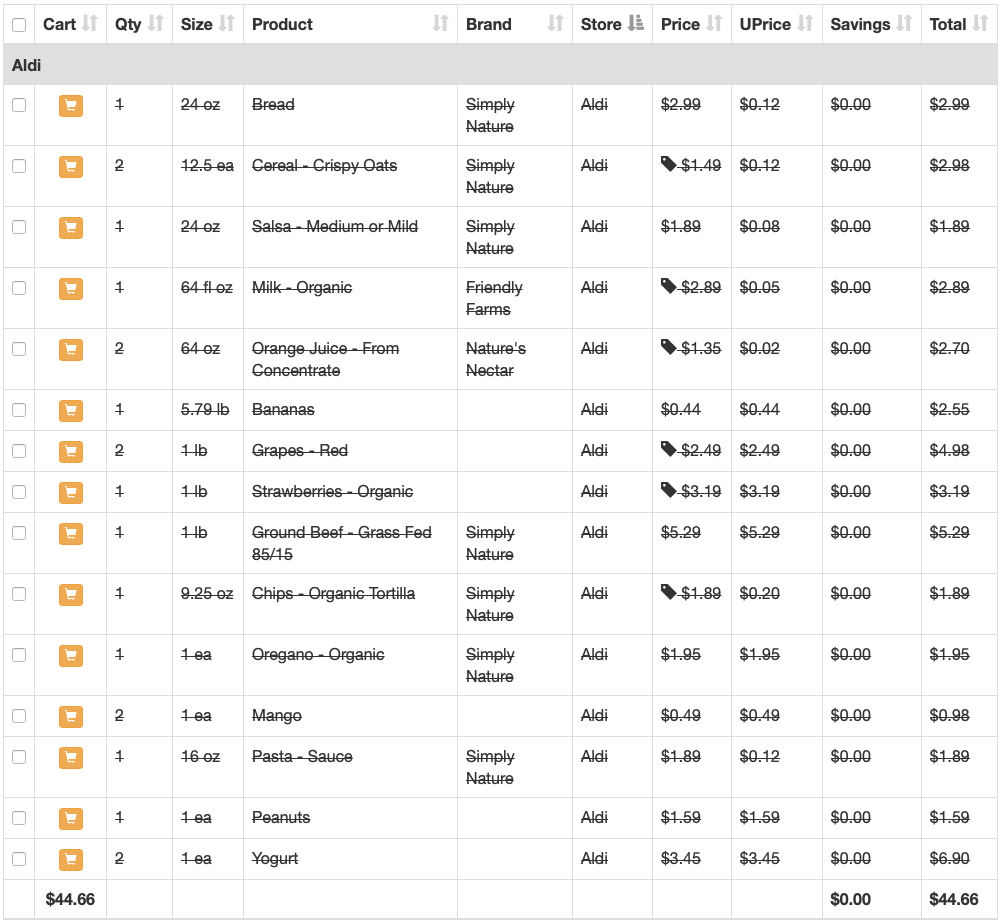Select the 'Orange Juice - From Concentrate' product text
This screenshot has height=920, width=1002.
point(325,360)
